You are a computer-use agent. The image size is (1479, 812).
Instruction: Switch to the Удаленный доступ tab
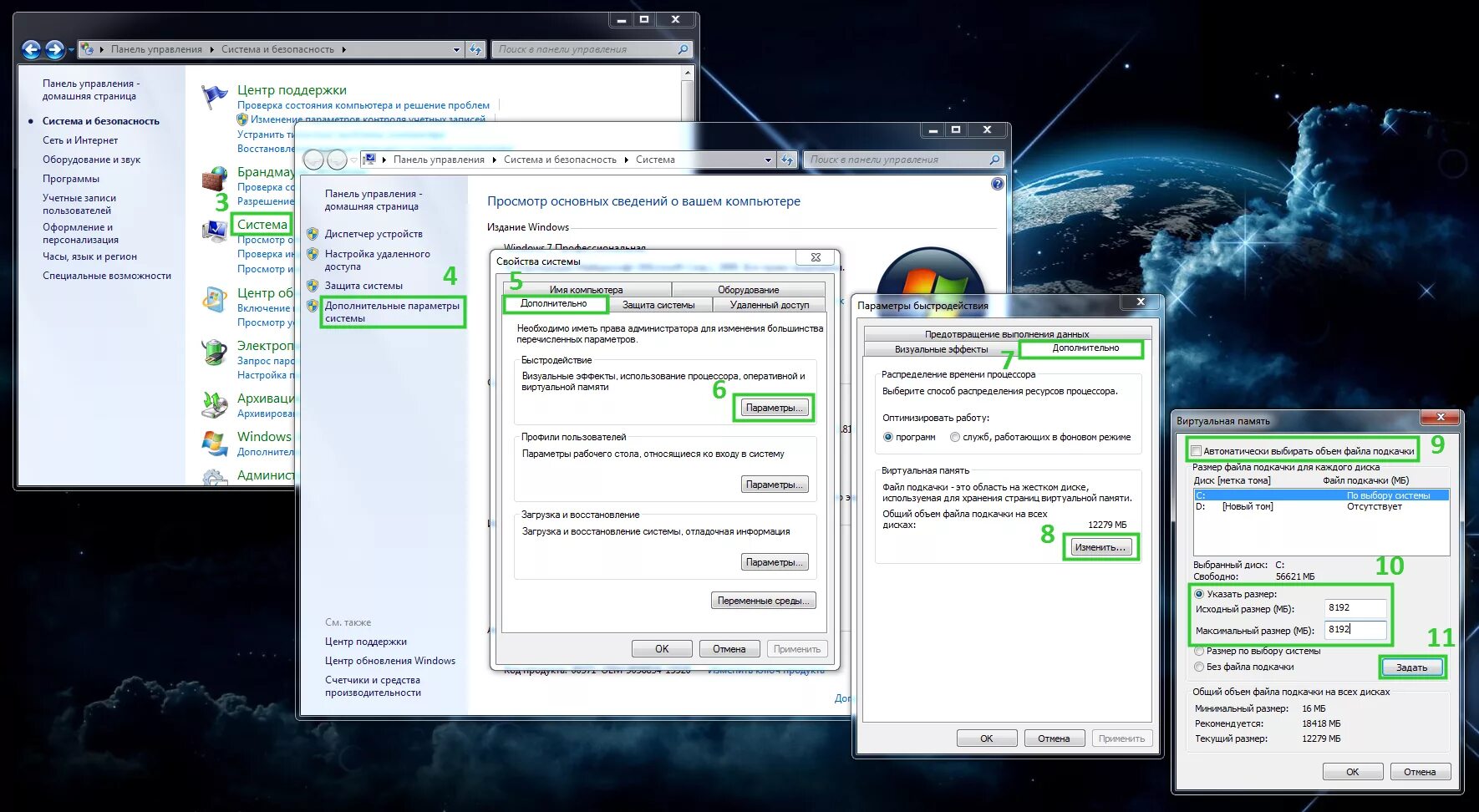tap(770, 305)
